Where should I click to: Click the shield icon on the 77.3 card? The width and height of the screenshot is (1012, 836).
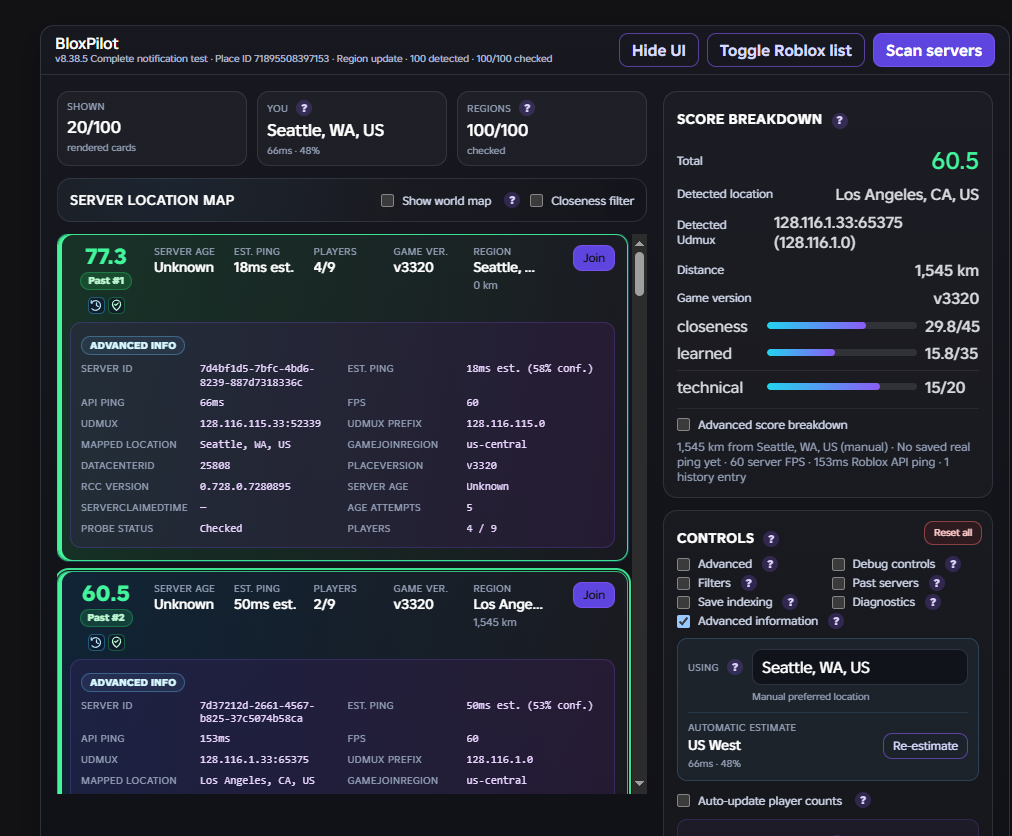tap(117, 305)
